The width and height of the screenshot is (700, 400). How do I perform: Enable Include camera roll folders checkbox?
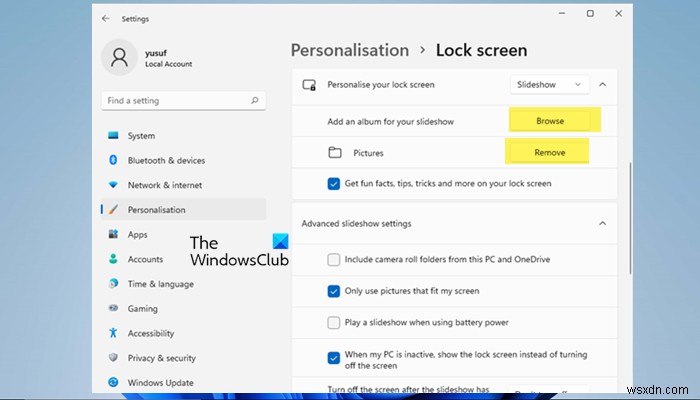pos(333,259)
